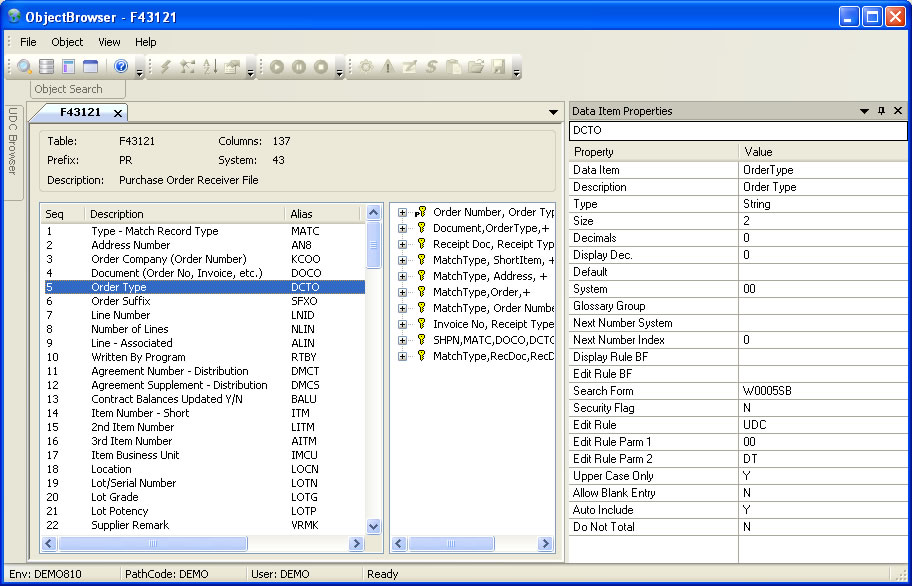Viewport: 912px width, 586px height.
Task: Click the Save floppy disk toolbar icon
Action: point(498,67)
